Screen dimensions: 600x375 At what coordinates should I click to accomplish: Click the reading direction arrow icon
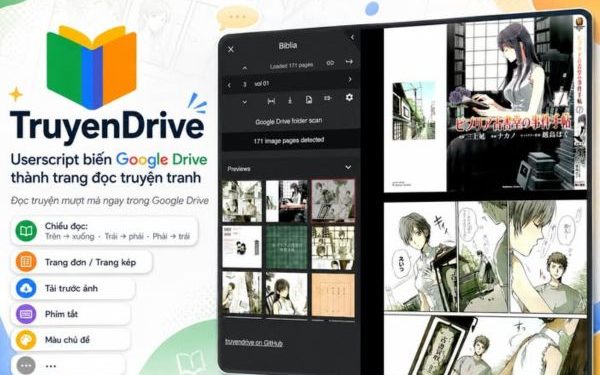coord(349,61)
